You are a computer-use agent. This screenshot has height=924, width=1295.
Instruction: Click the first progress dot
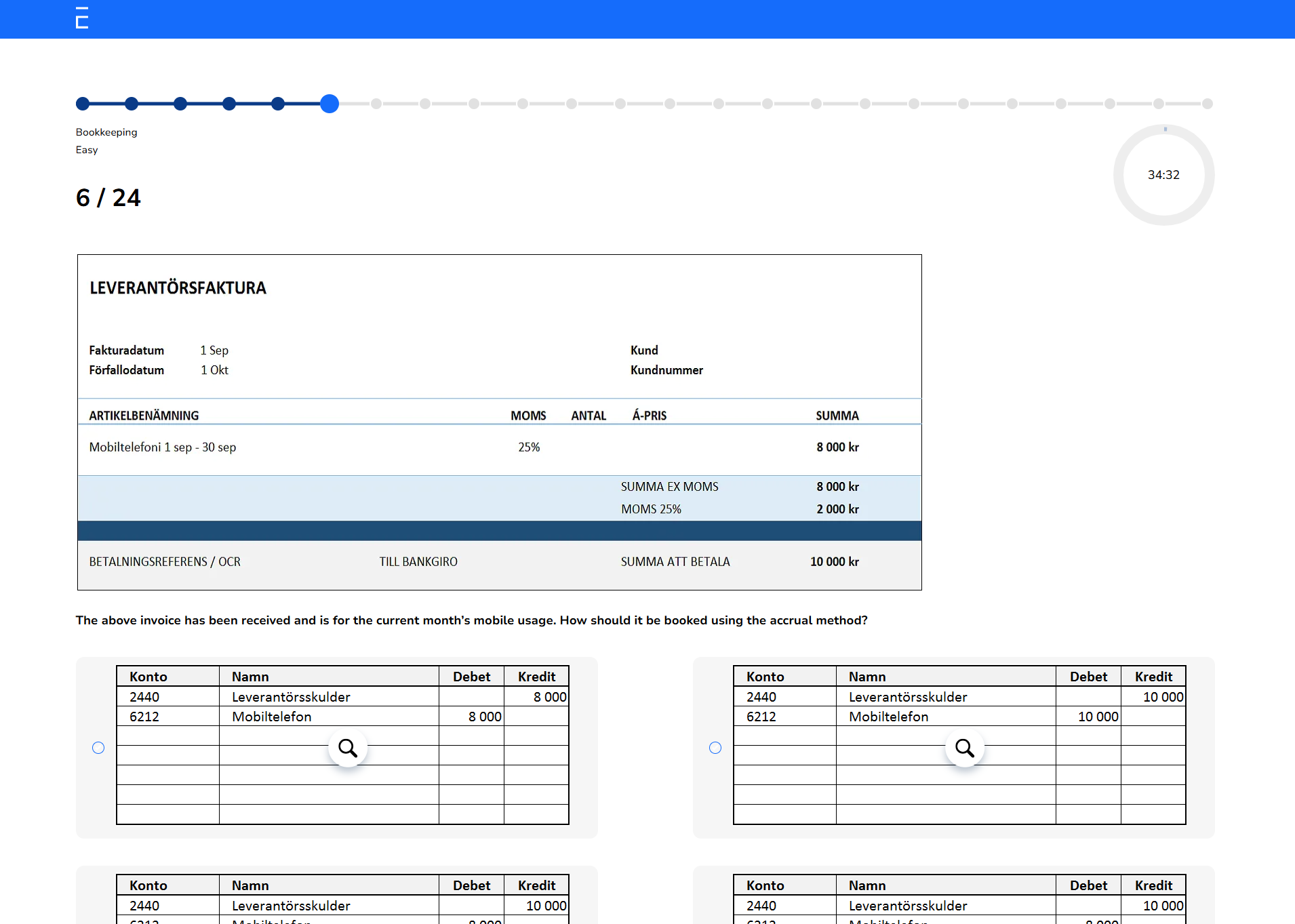(x=83, y=104)
